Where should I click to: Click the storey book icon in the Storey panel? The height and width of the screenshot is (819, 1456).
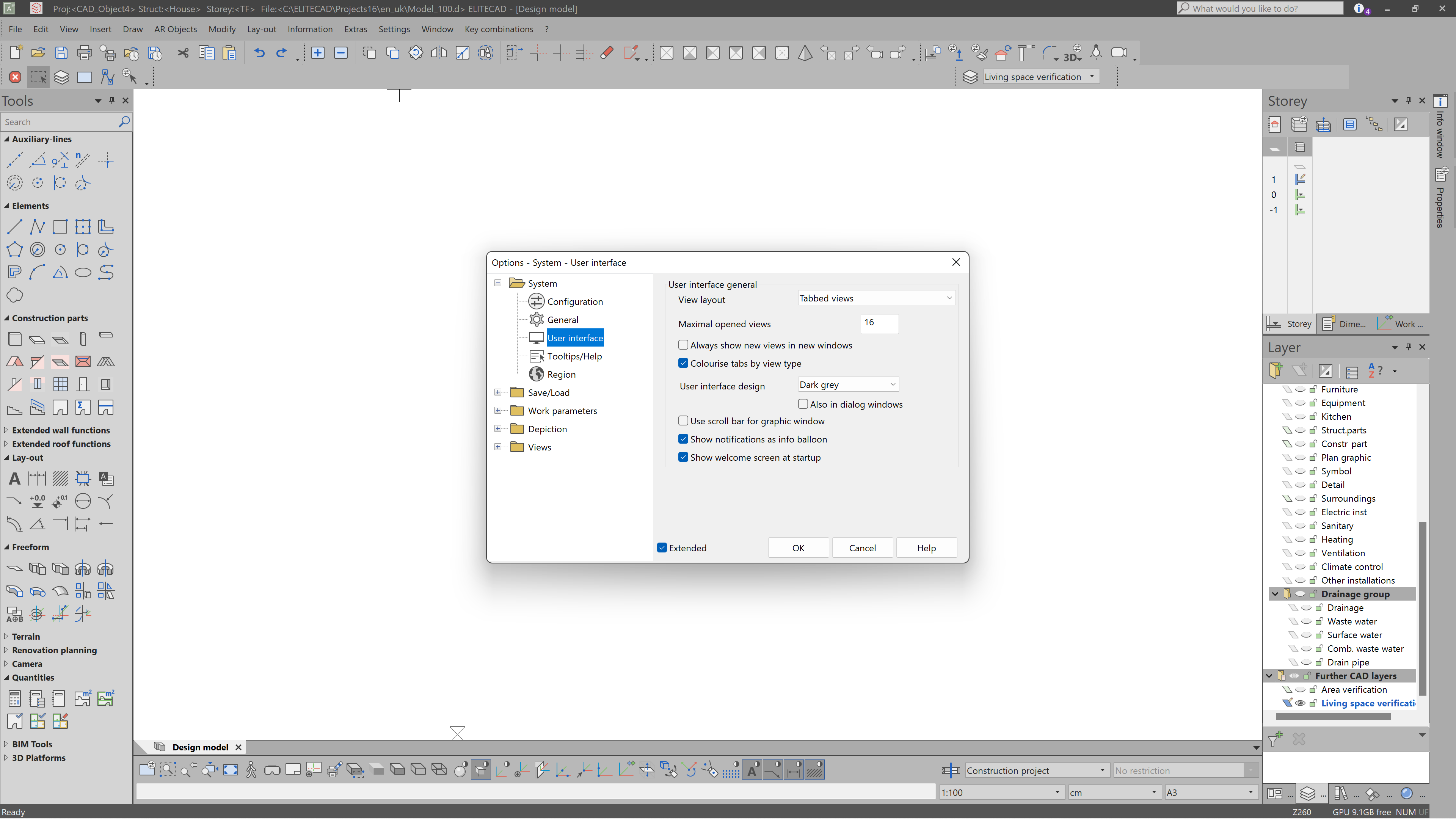(x=1275, y=124)
